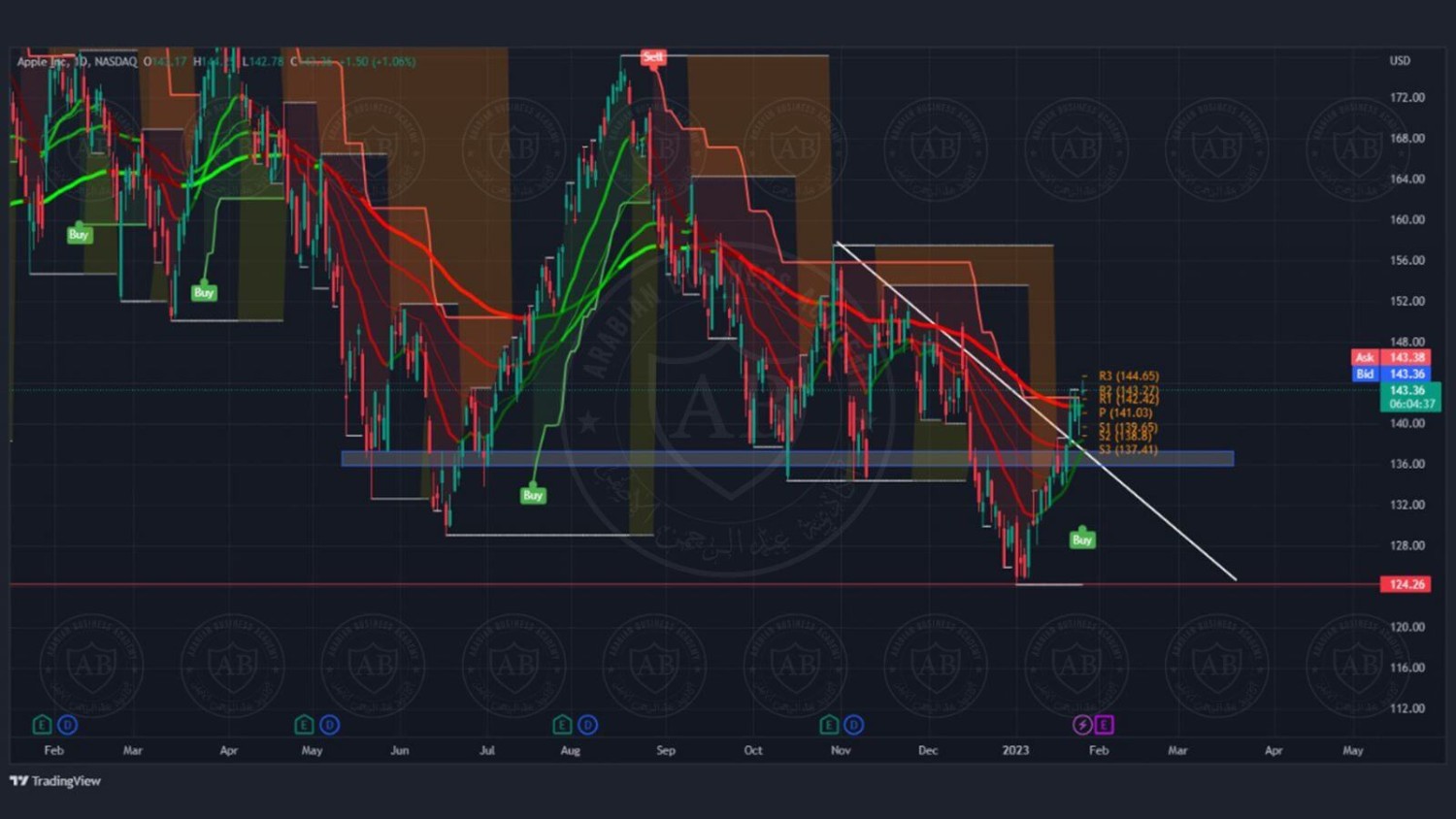1456x819 pixels.
Task: Click the red Sell signal label
Action: tap(653, 57)
